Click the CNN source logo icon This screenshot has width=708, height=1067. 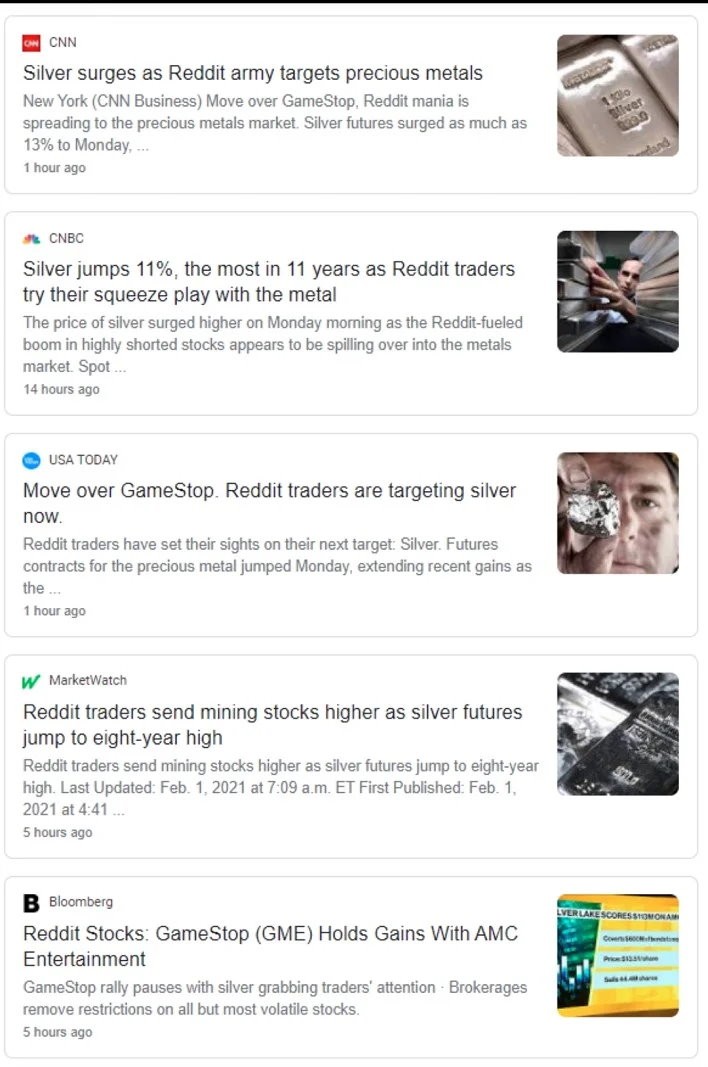click(31, 42)
